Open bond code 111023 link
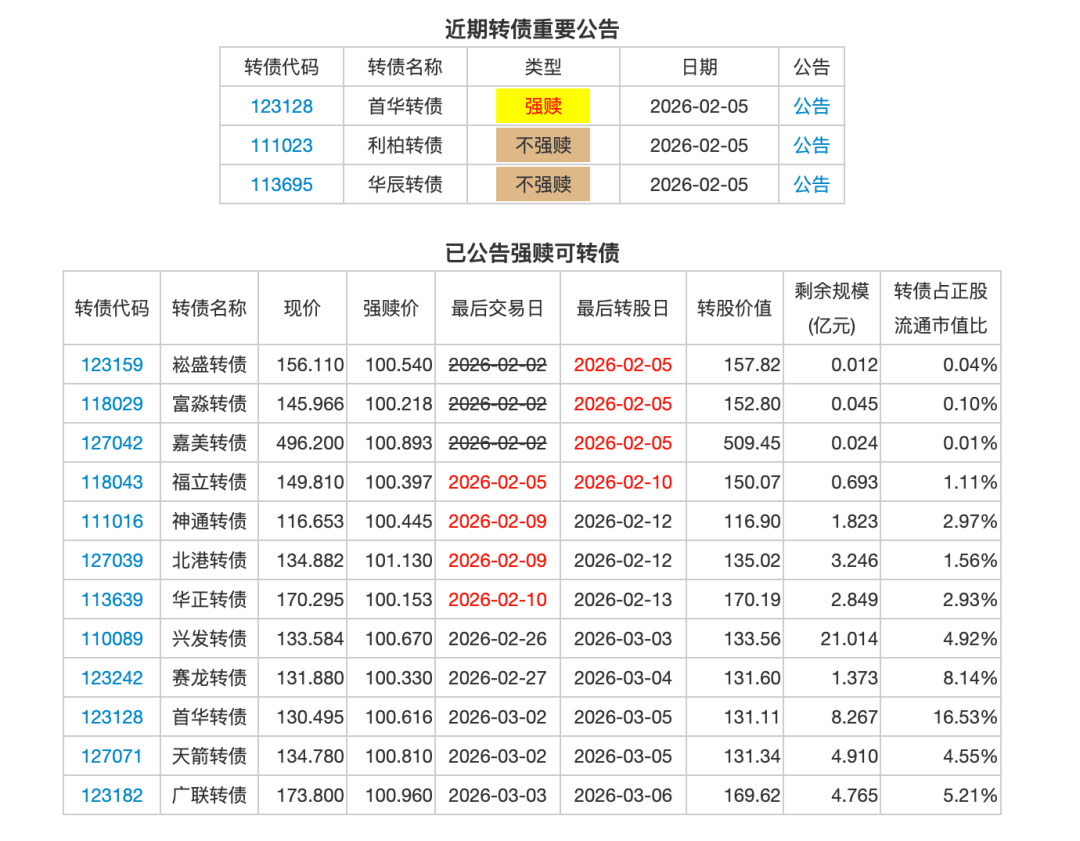This screenshot has height=841, width=1080. 281,145
